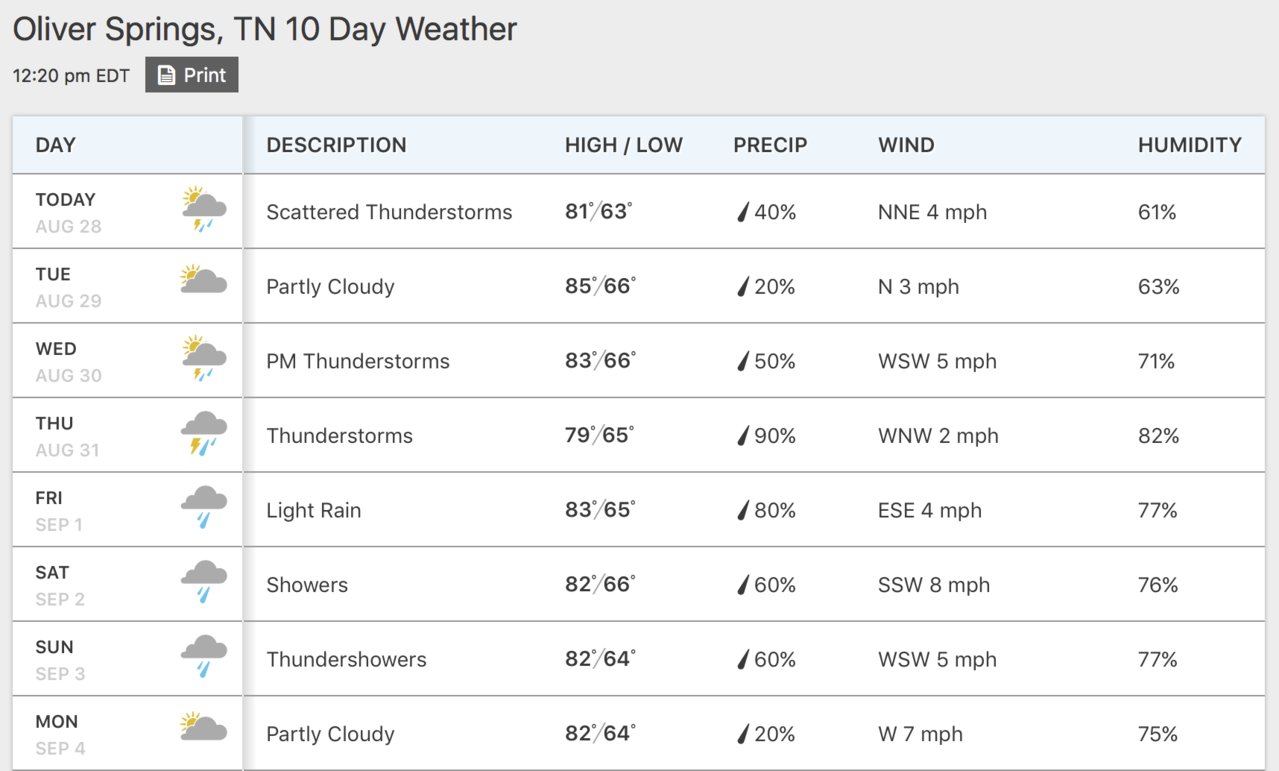Click the raindrop icon next to 90% precip
The image size is (1279, 771).
pos(743,436)
